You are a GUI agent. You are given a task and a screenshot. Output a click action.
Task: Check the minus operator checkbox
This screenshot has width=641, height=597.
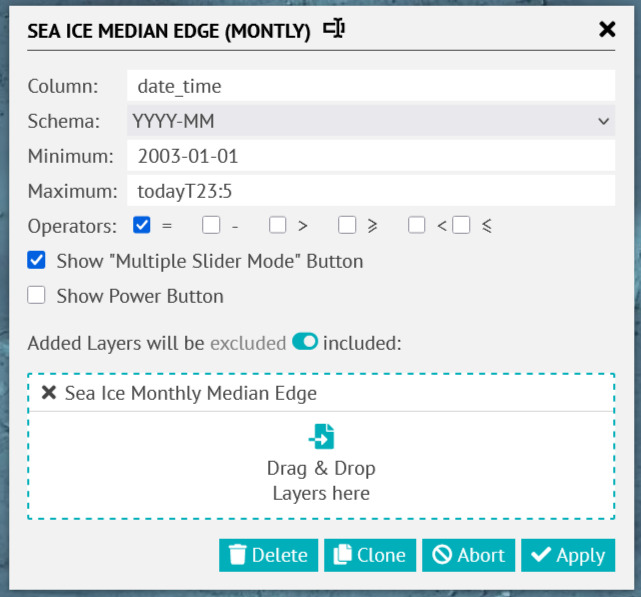(211, 225)
